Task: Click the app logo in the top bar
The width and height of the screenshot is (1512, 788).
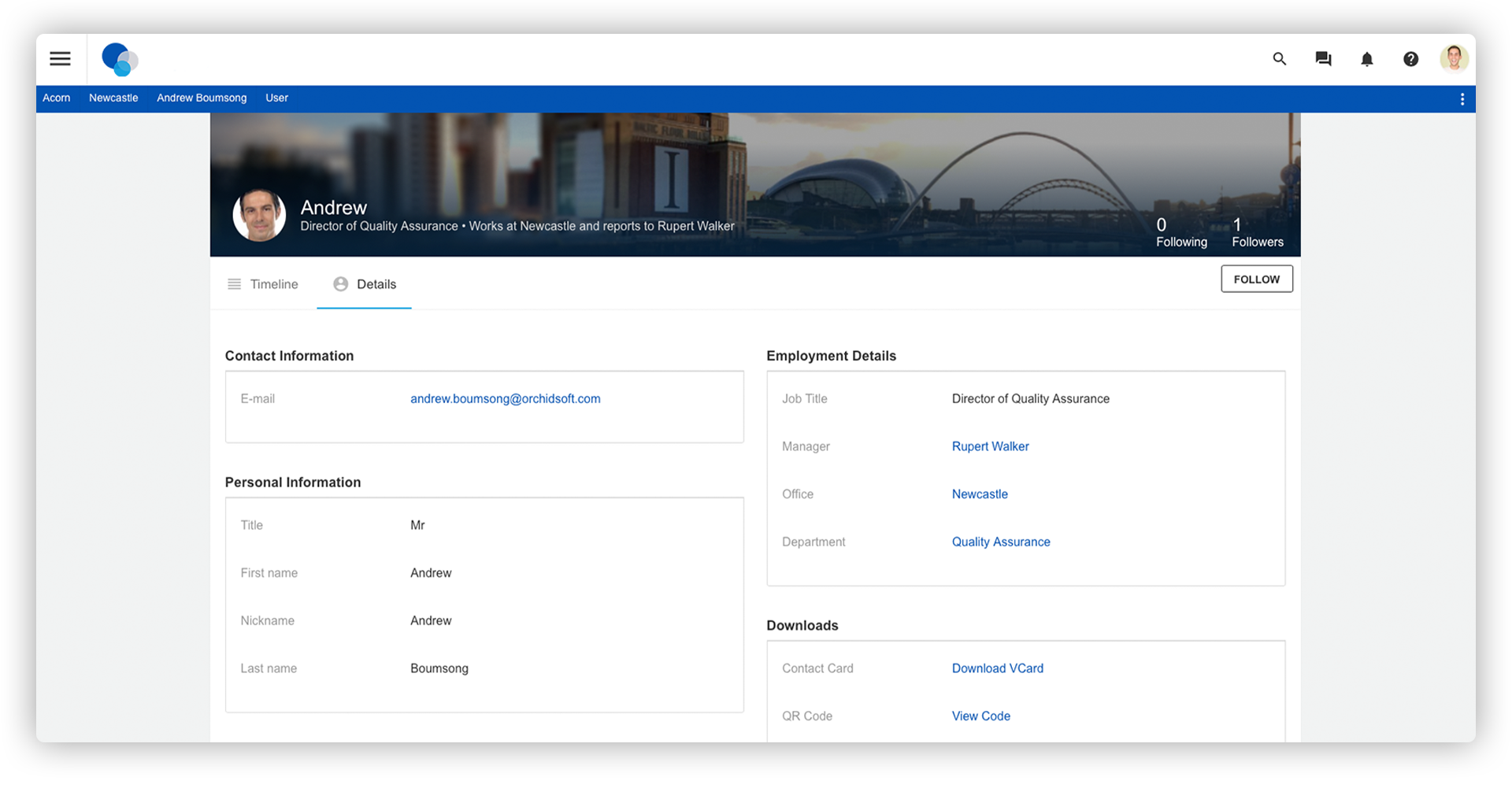Action: (x=118, y=59)
